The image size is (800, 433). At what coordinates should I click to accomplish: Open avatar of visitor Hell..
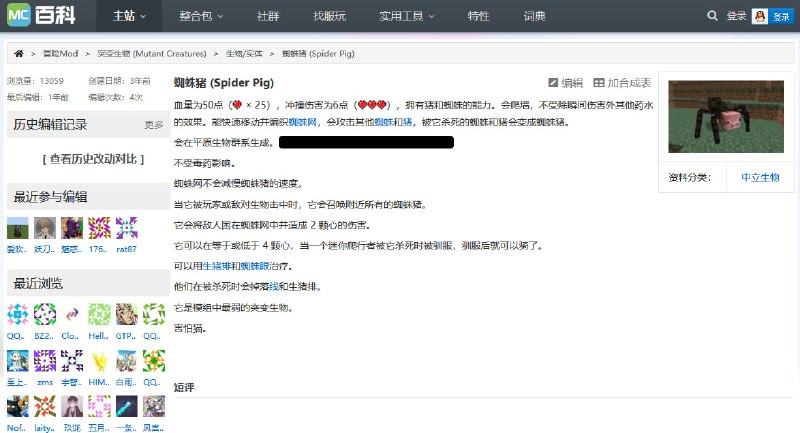(99, 314)
